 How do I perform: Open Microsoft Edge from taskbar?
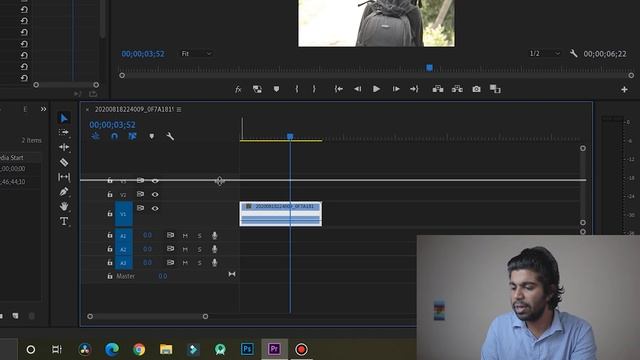click(x=112, y=349)
